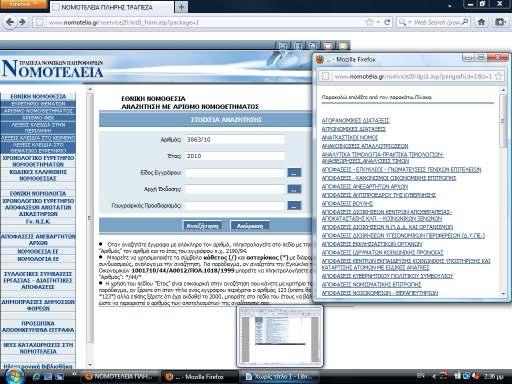512x384 pixels.
Task: Click the Αναζήτηση search button
Action: pyautogui.click(x=202, y=226)
